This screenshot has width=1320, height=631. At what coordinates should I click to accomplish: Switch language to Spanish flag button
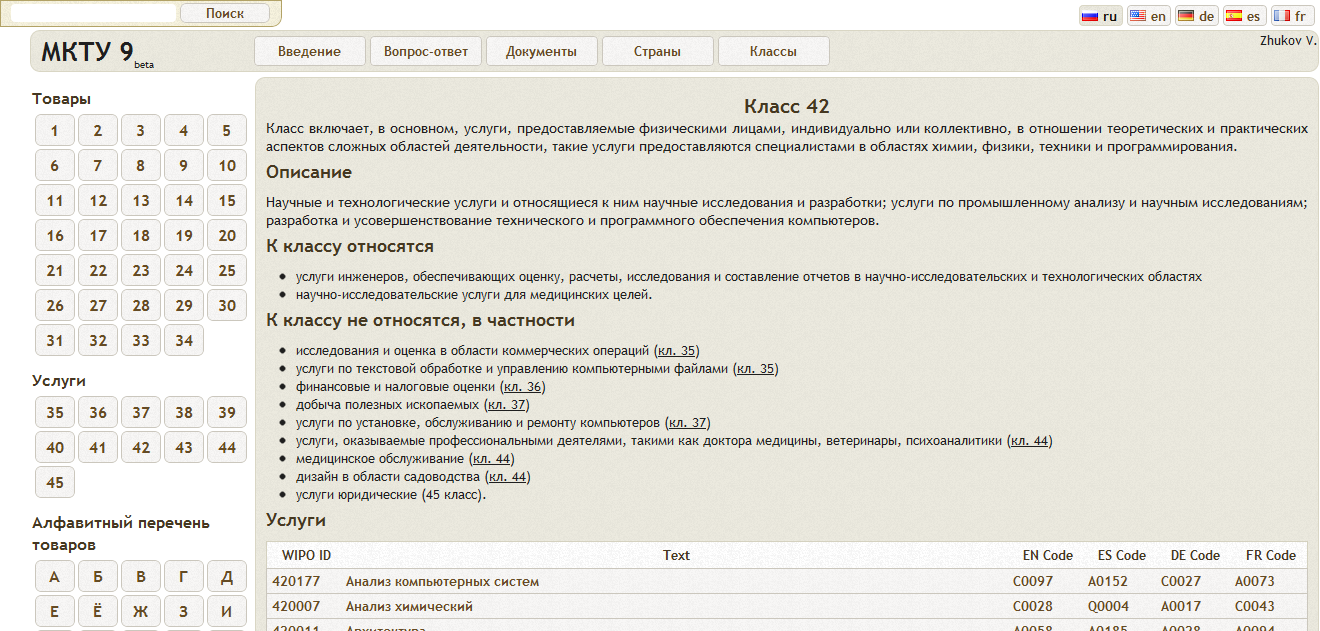[1243, 16]
